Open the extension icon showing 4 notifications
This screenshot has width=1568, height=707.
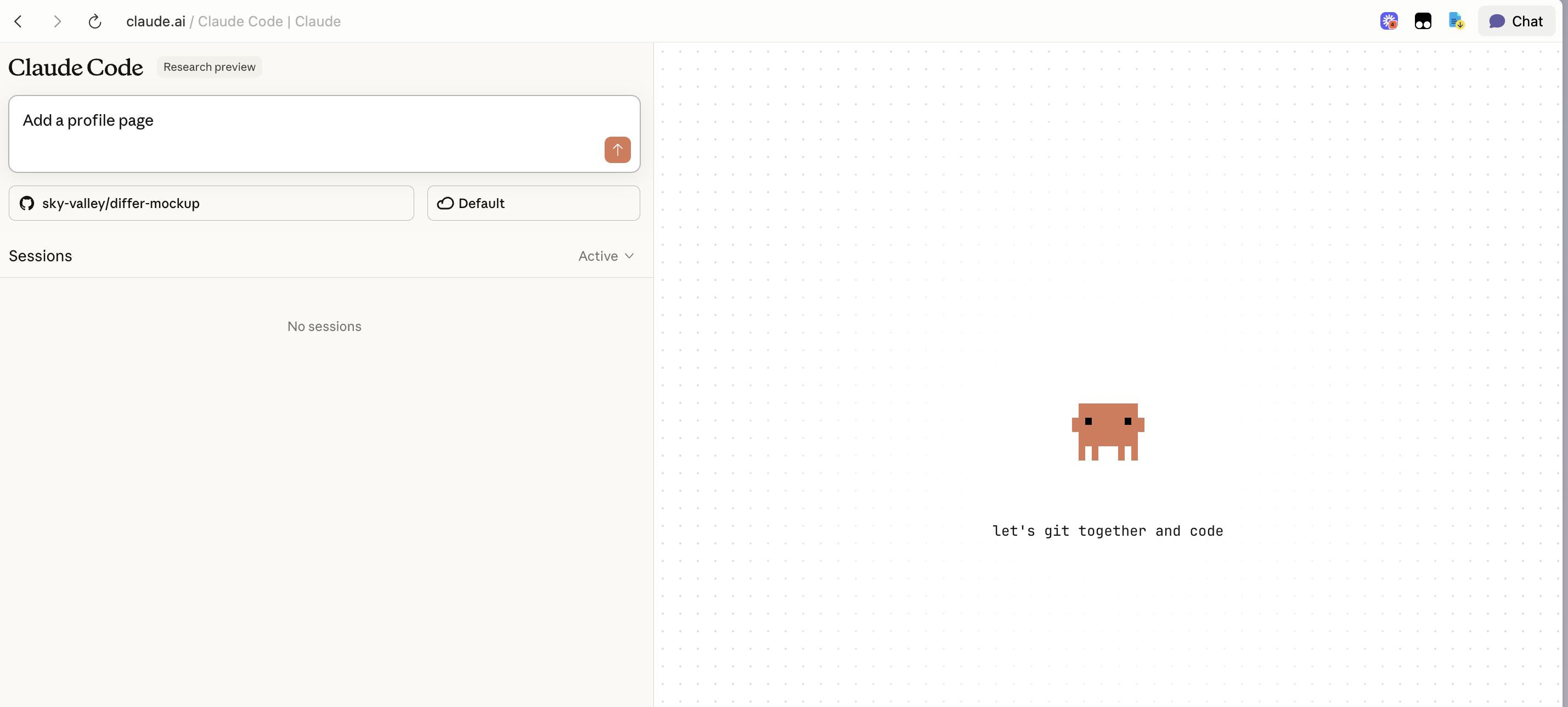point(1389,20)
